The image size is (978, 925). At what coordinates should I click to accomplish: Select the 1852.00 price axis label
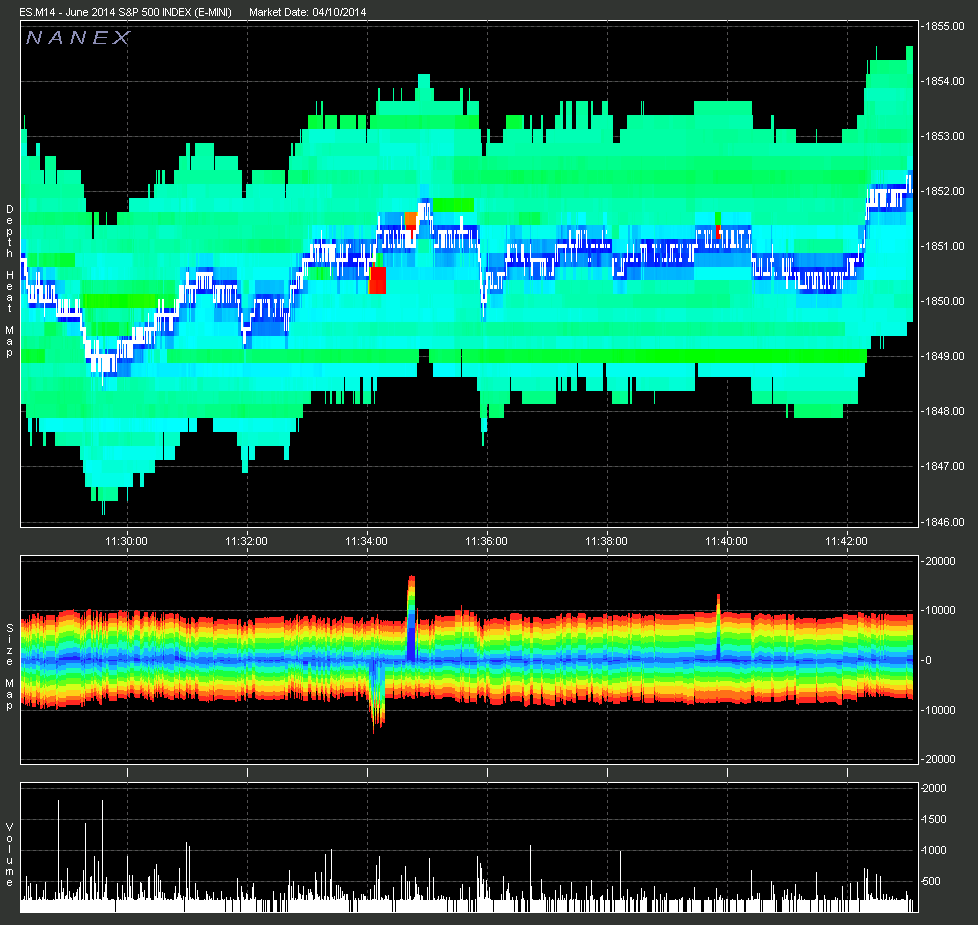pos(945,191)
